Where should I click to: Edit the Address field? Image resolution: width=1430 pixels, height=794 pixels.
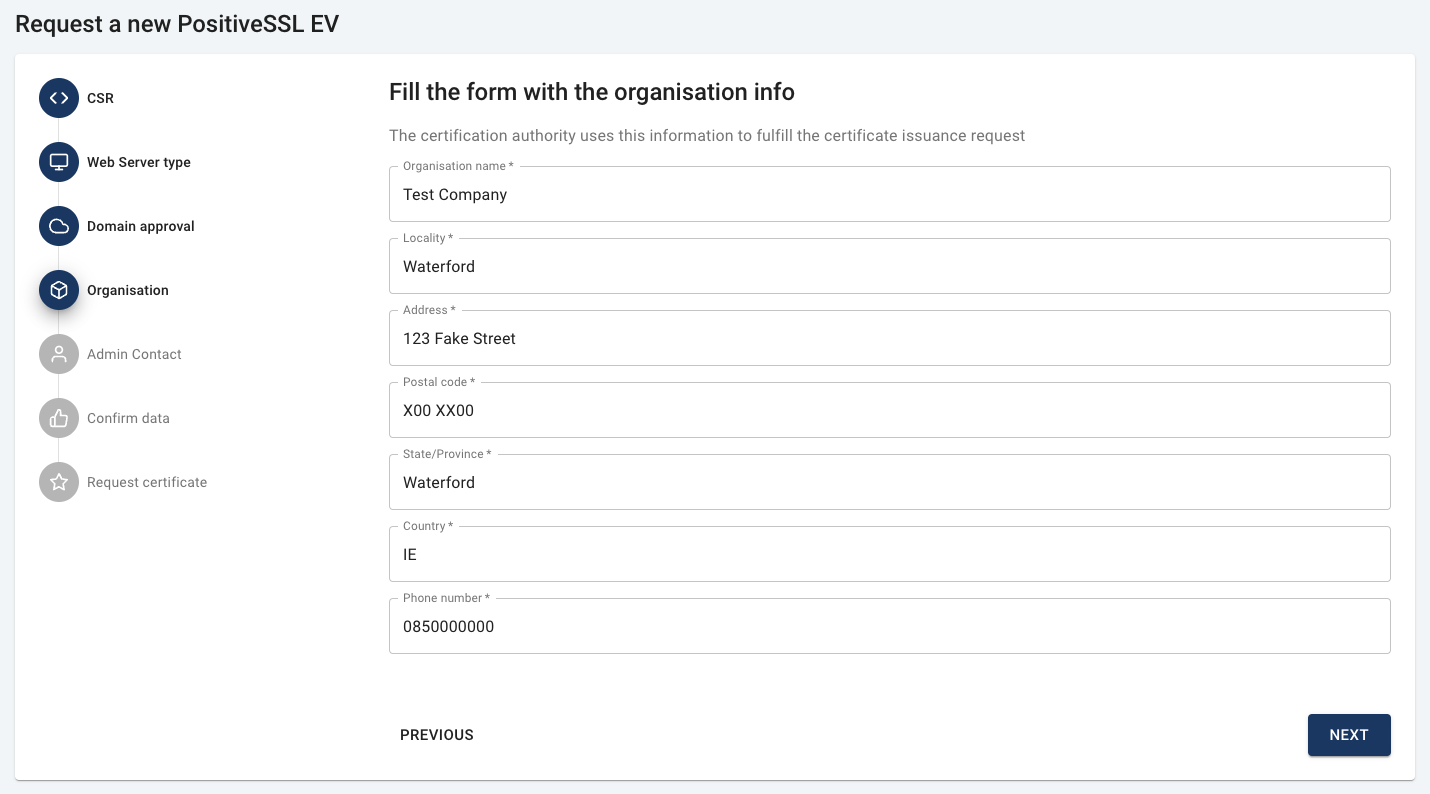(889, 339)
